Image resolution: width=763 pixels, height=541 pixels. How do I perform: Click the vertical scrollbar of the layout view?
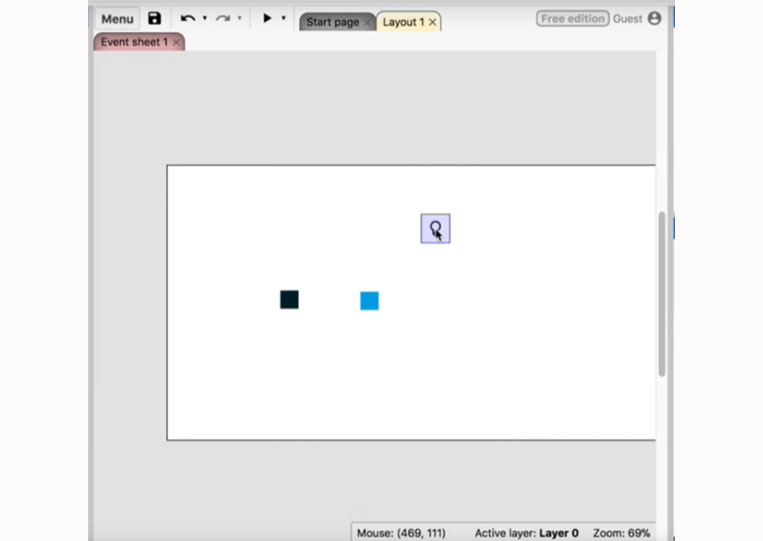pos(662,294)
